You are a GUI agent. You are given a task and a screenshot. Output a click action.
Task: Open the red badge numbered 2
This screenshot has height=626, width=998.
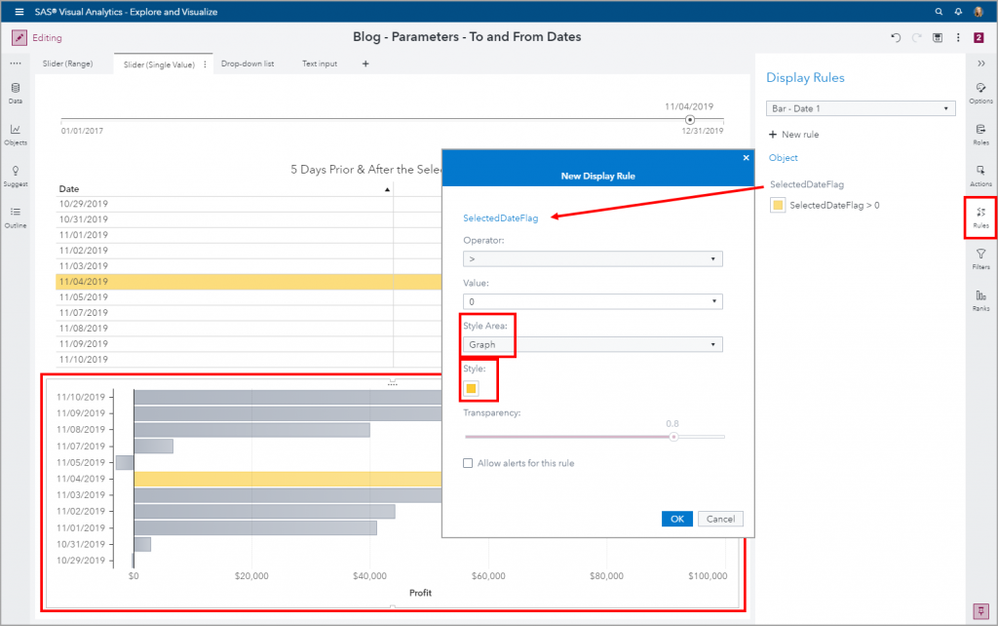(979, 38)
